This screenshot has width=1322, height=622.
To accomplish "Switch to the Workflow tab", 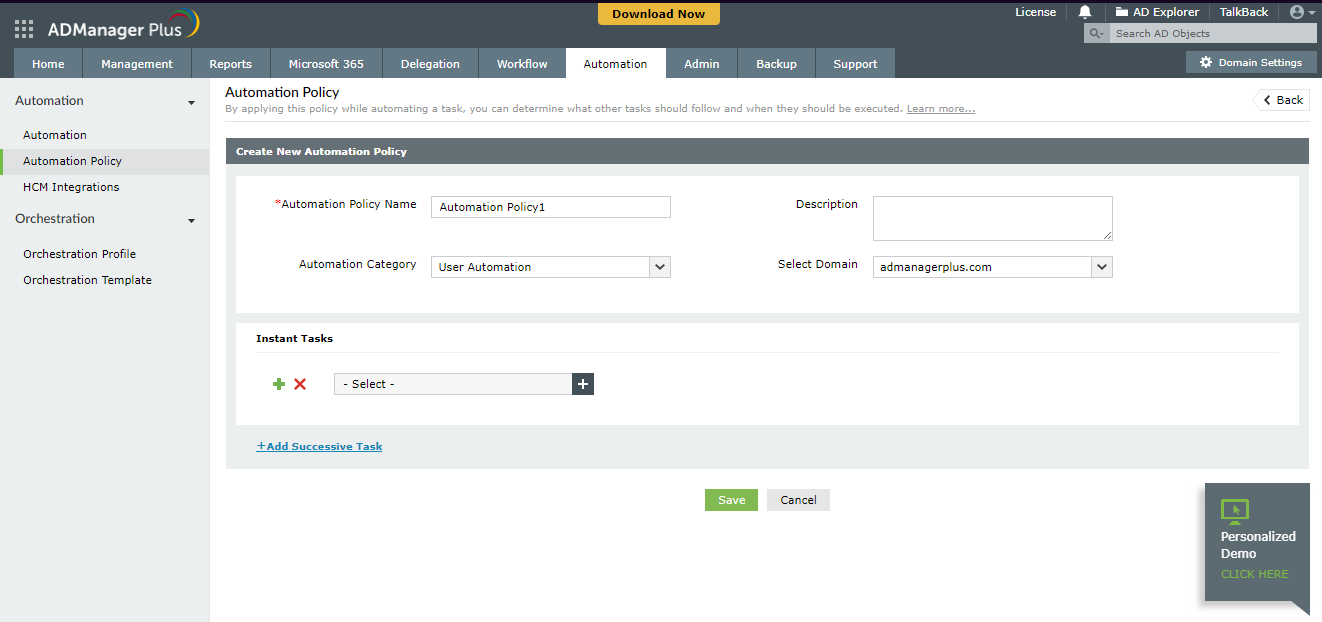I will [522, 64].
